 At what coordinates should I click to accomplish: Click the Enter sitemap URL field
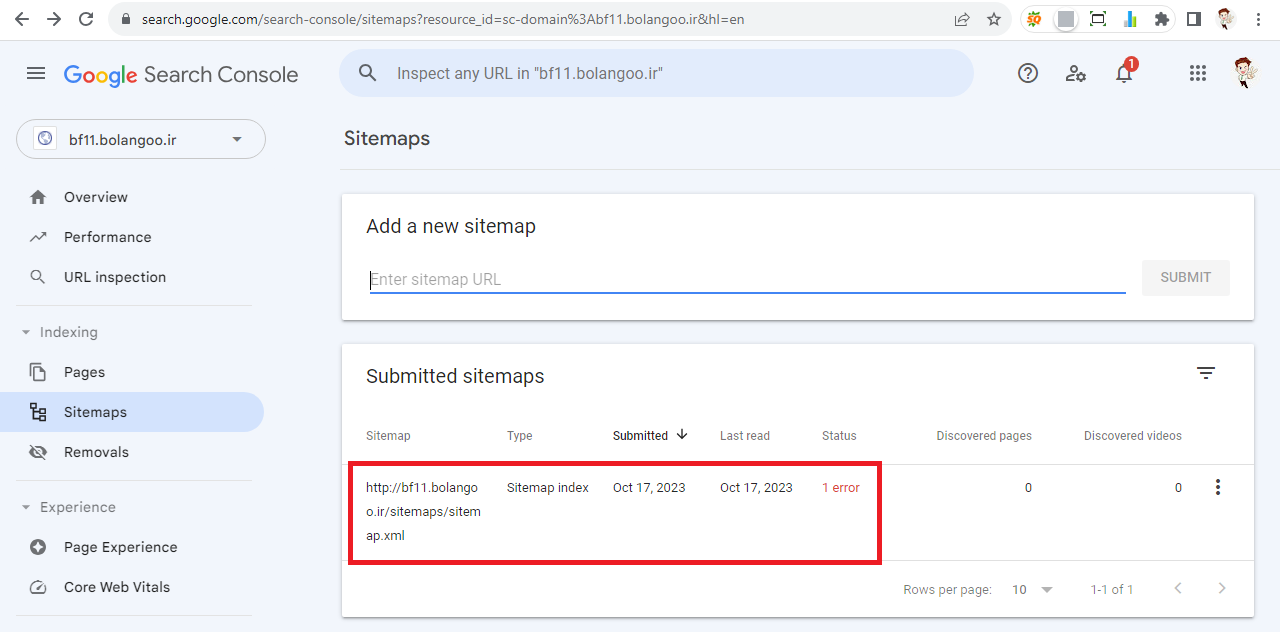tap(748, 279)
